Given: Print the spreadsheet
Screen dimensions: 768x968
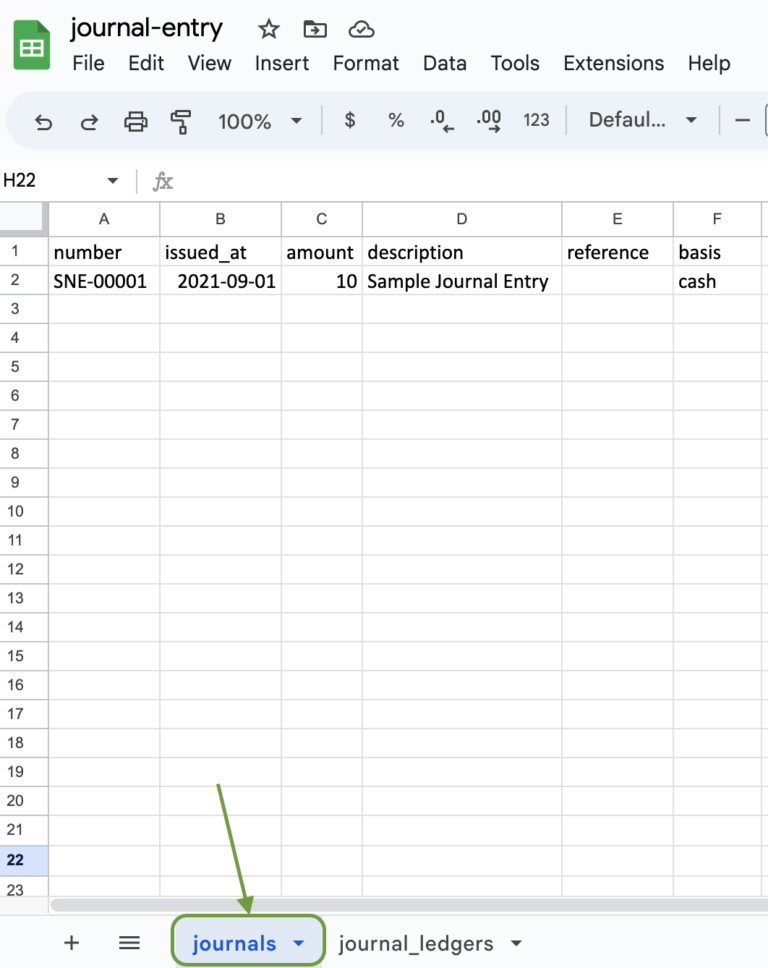Looking at the screenshot, I should point(136,121).
